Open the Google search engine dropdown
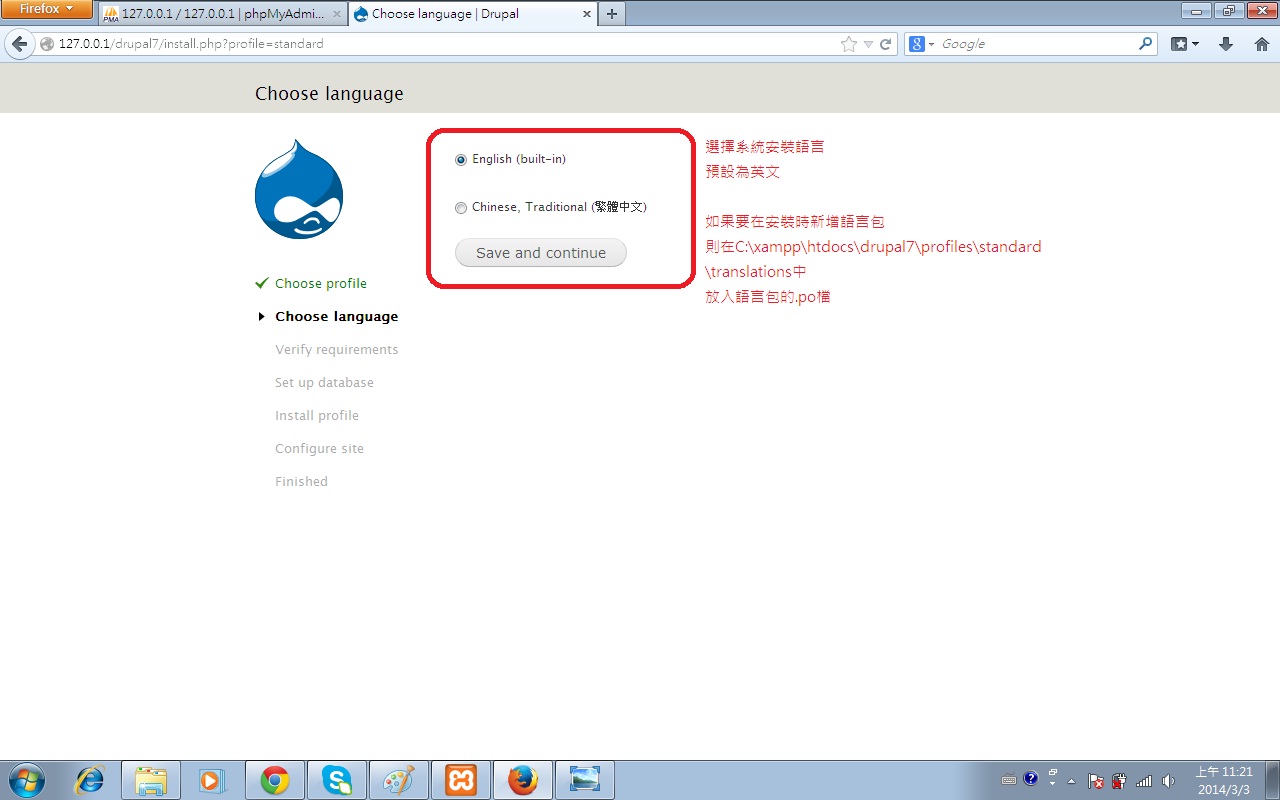Screen dimensions: 1280x800 coord(922,44)
